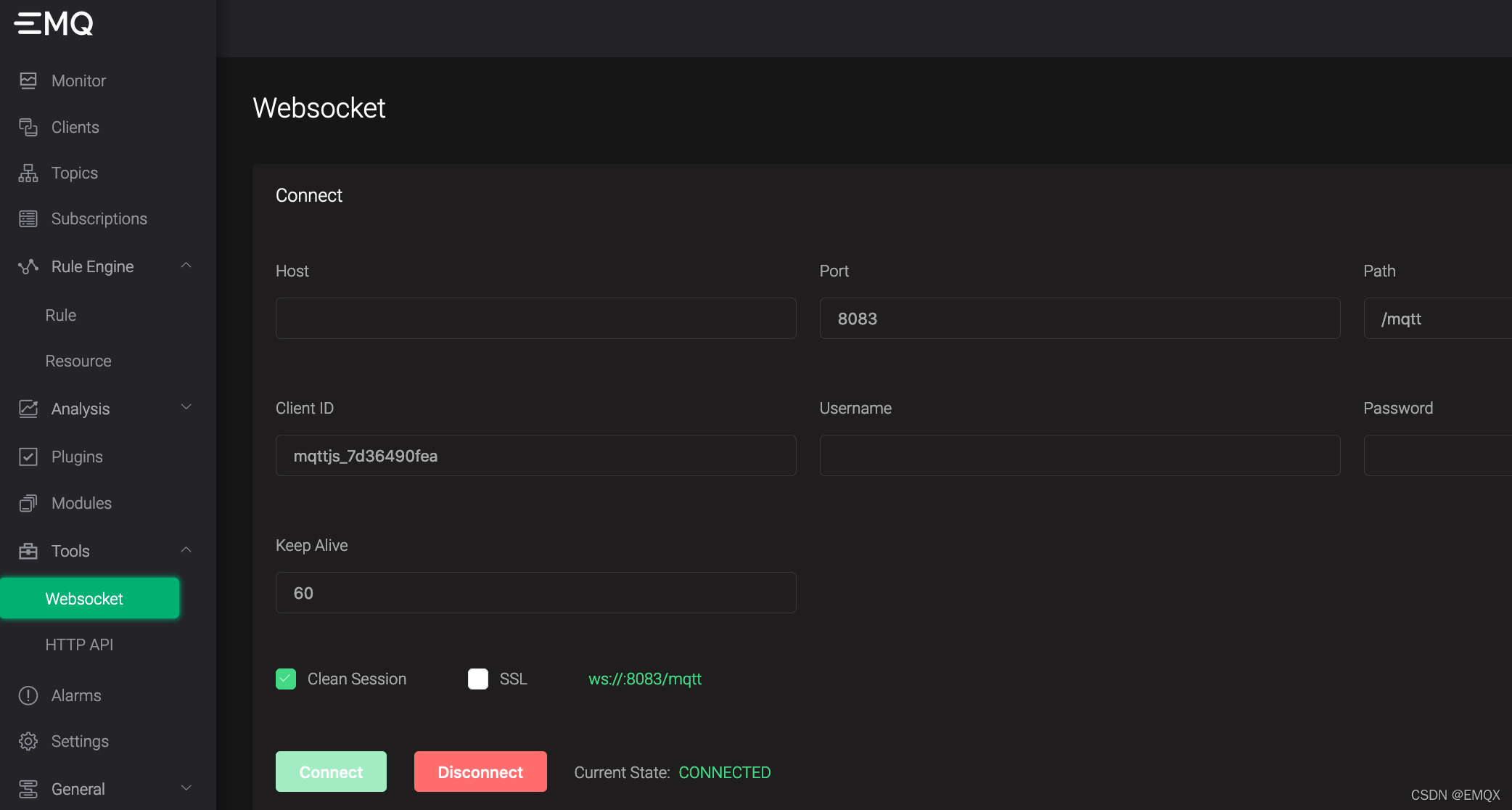Select the Clients sidebar icon
Image resolution: width=1512 pixels, height=810 pixels.
(x=28, y=127)
